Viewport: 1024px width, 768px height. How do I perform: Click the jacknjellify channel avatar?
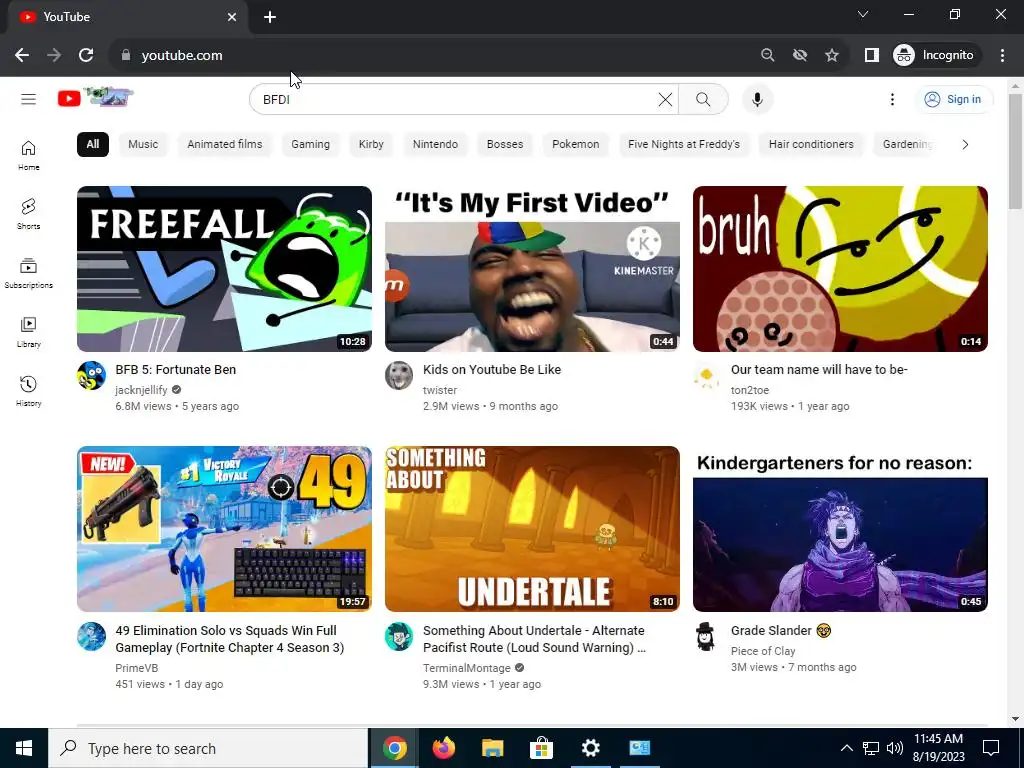point(91,376)
